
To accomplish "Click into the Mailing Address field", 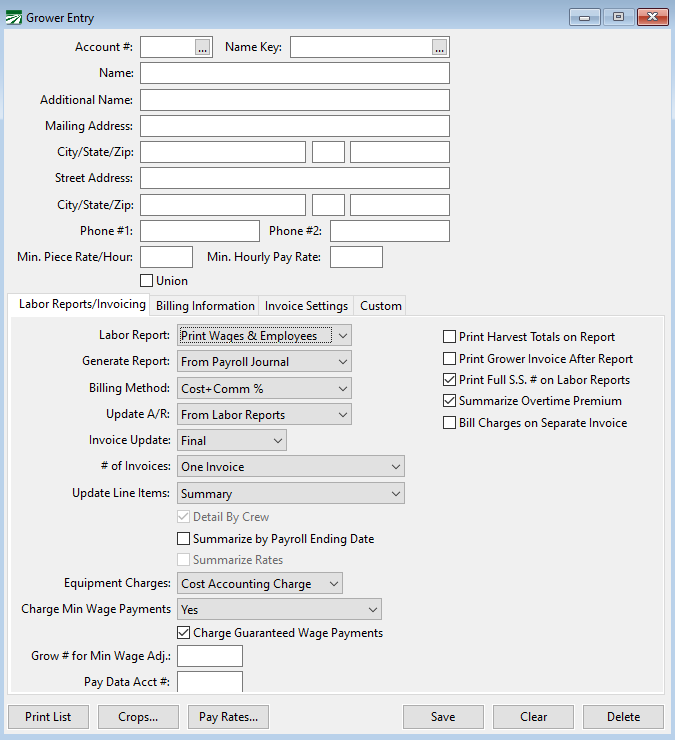I will tap(294, 126).
